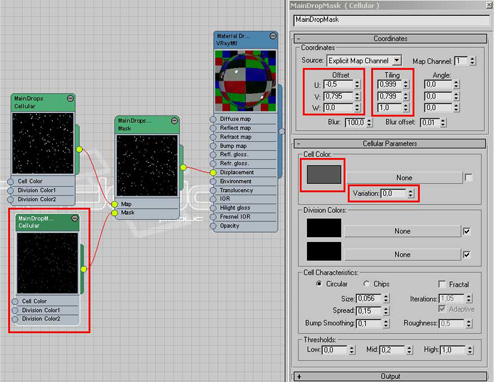Click the second Division Colors None button
The width and height of the screenshot is (494, 382).
coord(402,255)
